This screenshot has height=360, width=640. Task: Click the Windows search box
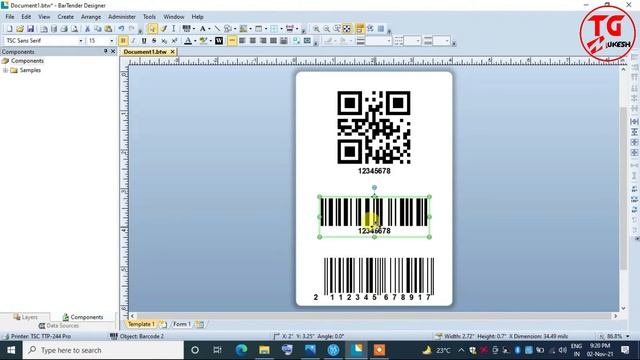(103, 350)
